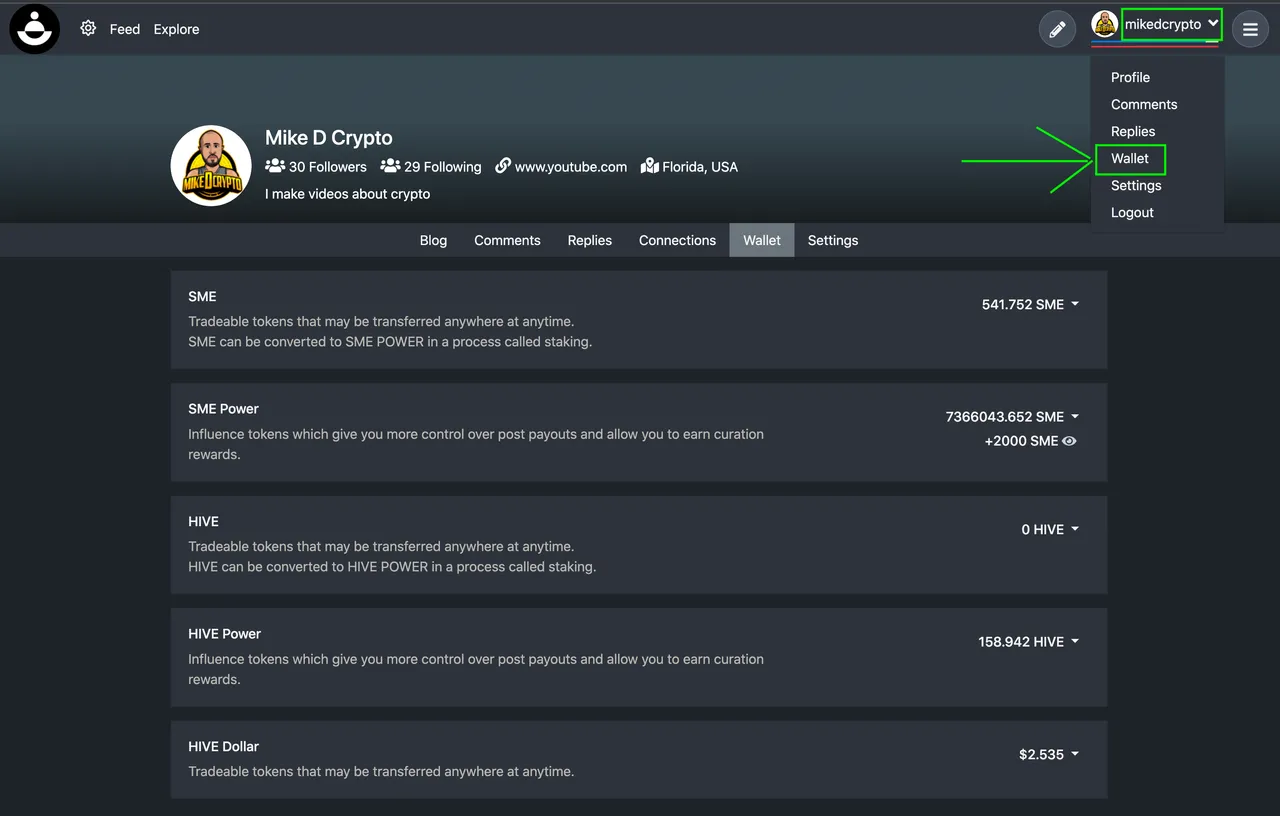Image resolution: width=1280 pixels, height=816 pixels.
Task: Open the Explore page
Action: [176, 29]
